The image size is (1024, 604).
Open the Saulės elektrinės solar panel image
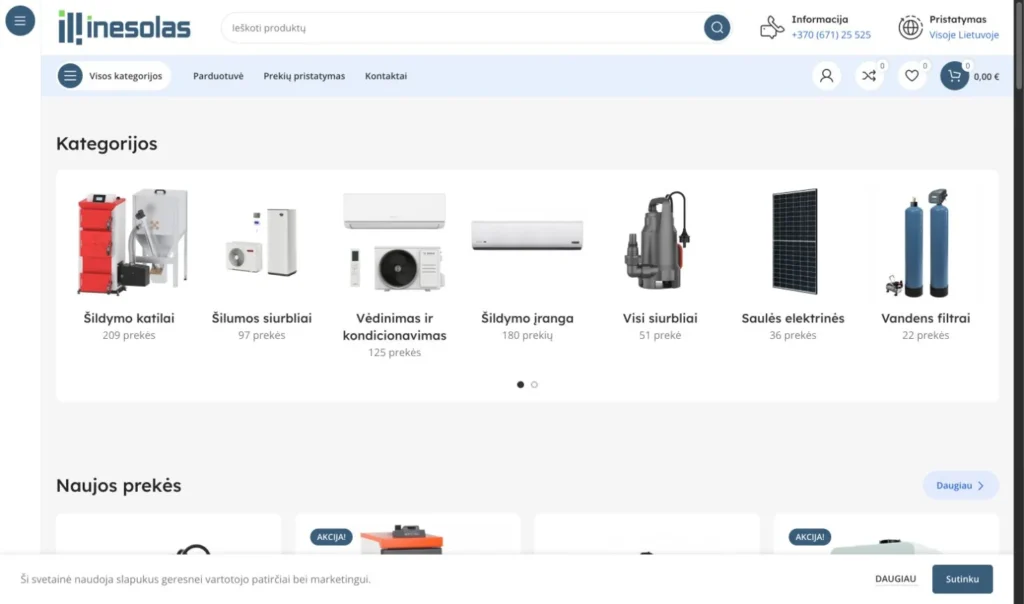(793, 242)
